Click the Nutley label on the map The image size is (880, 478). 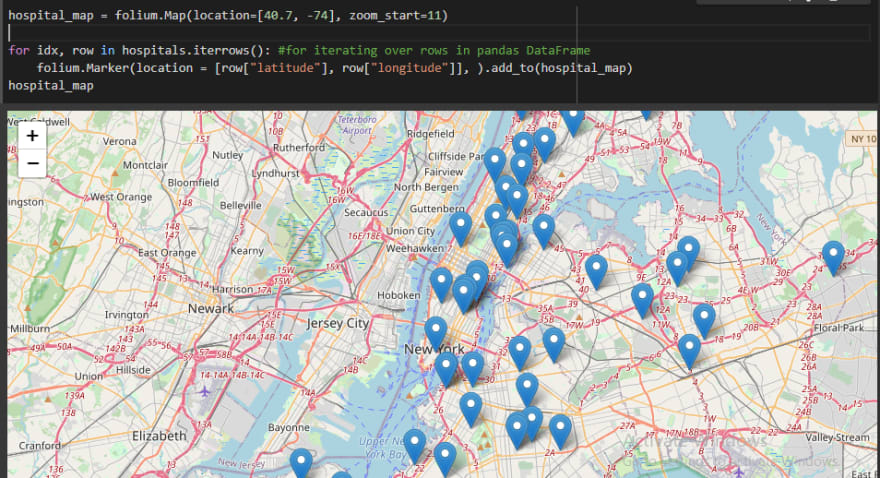tap(227, 155)
